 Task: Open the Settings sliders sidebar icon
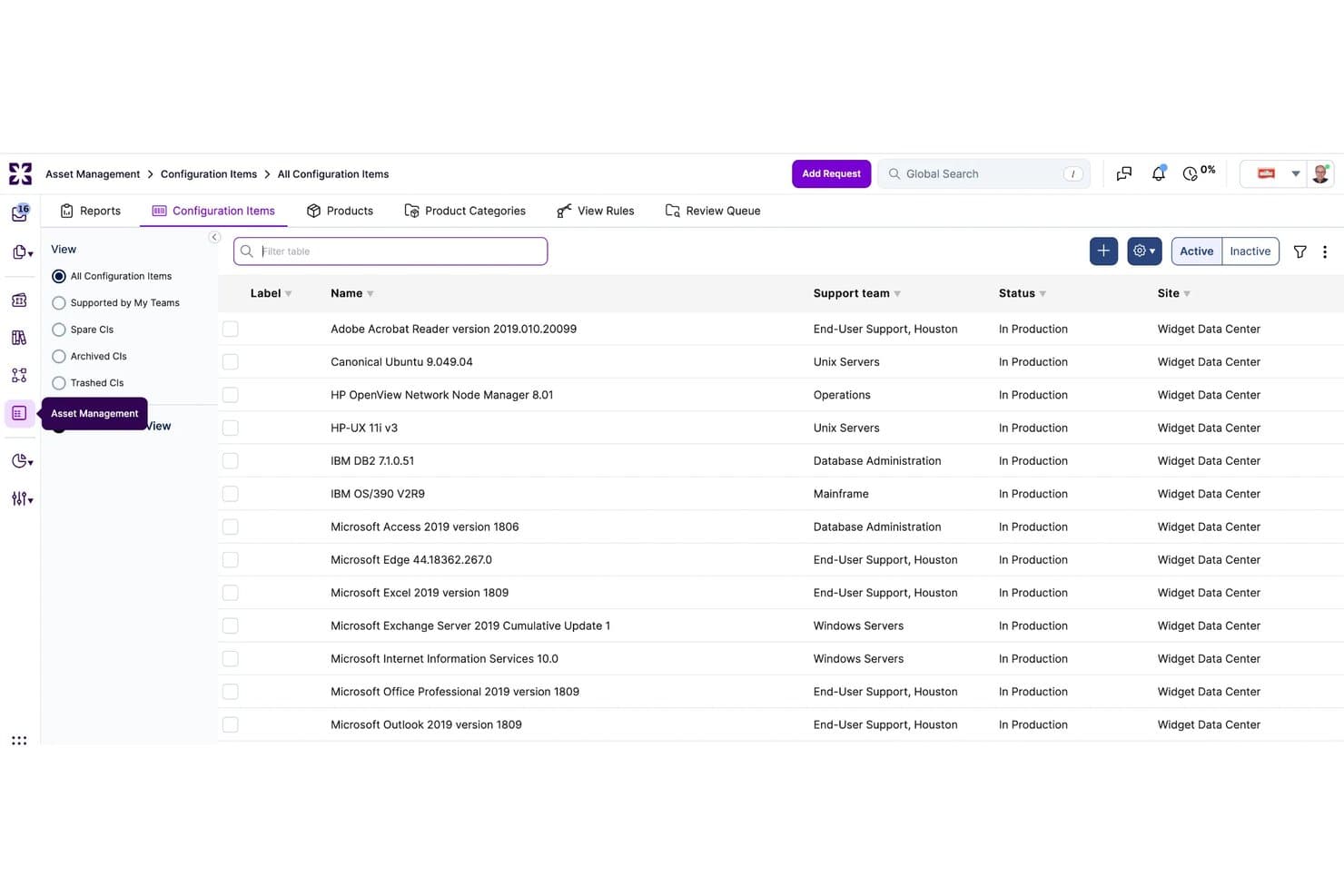21,498
